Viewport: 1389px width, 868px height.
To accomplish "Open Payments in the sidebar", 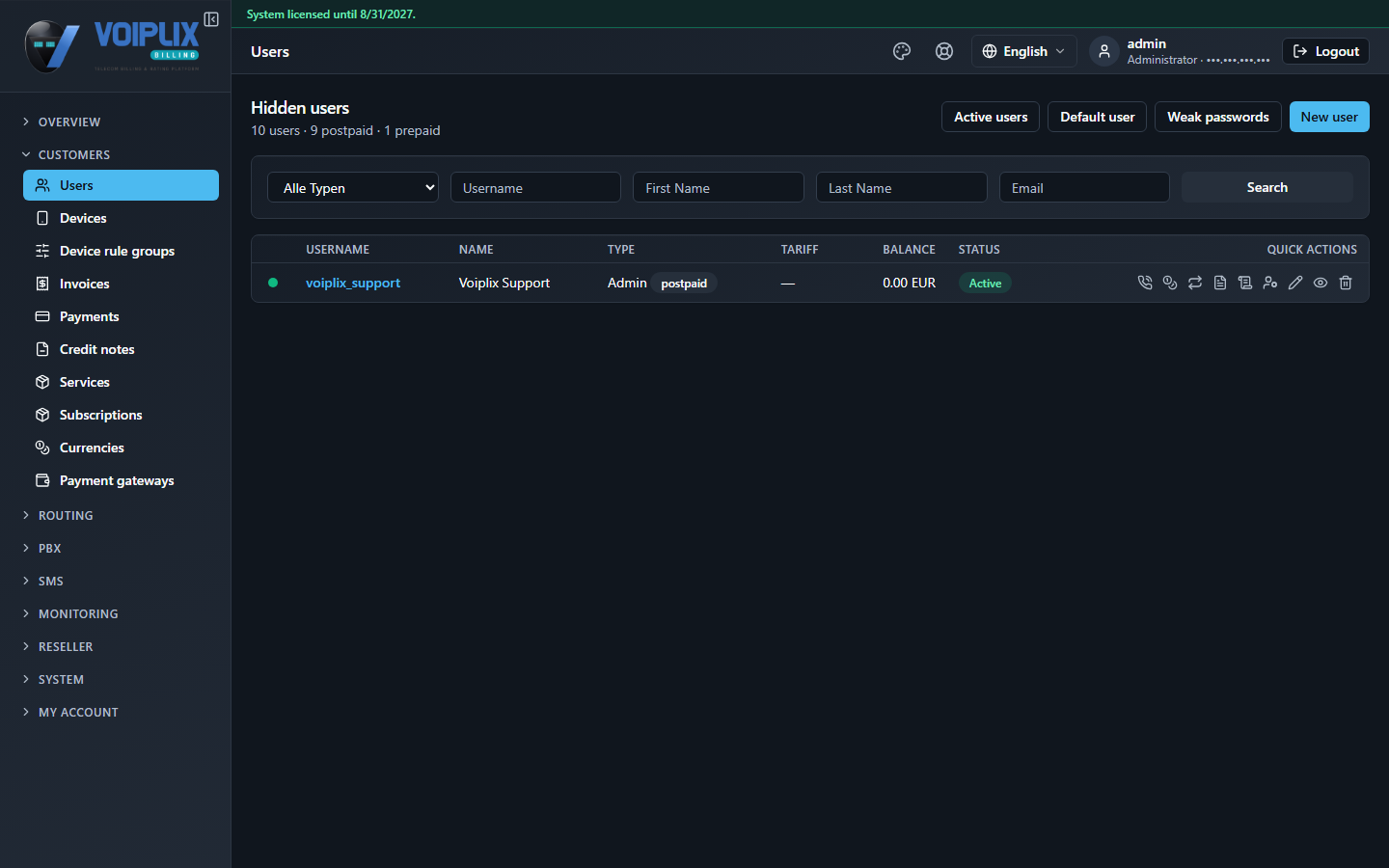I will (x=121, y=316).
